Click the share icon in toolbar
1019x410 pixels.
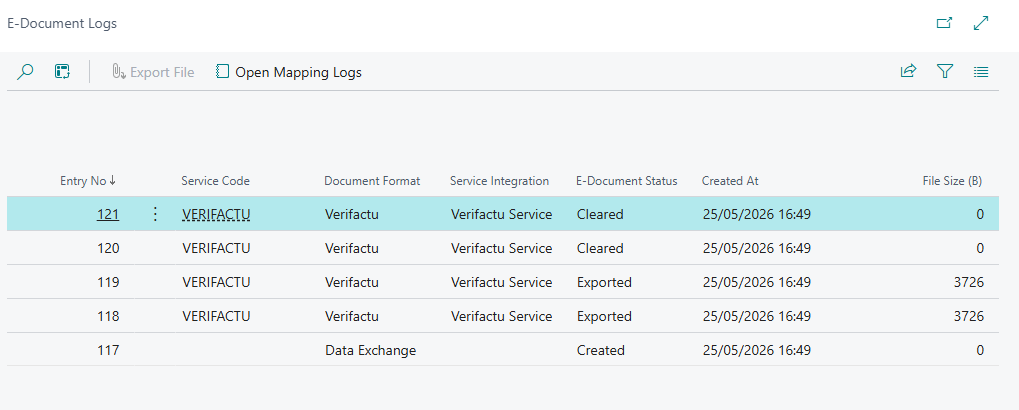pyautogui.click(x=908, y=71)
